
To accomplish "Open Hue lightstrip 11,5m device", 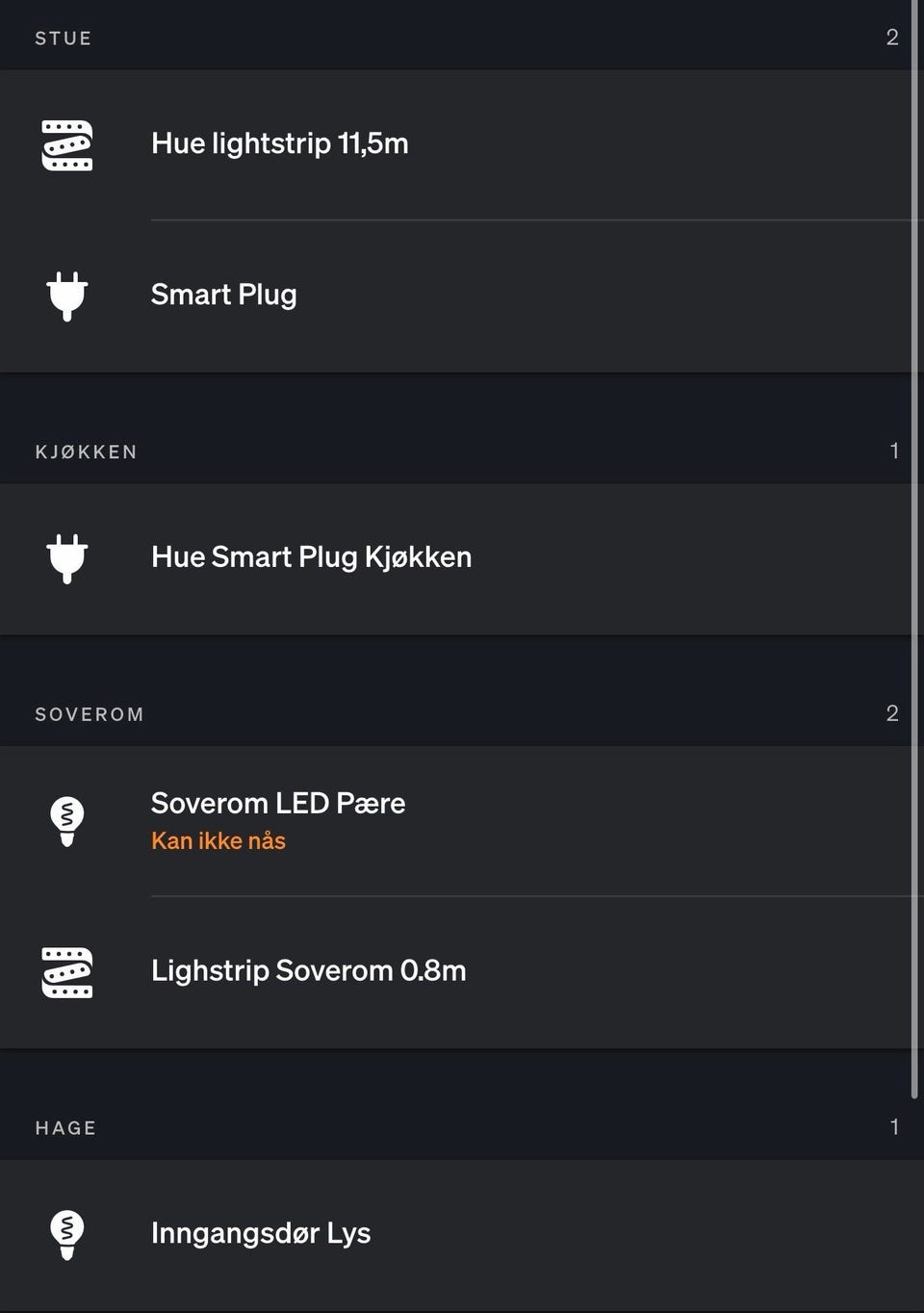I will [x=279, y=144].
